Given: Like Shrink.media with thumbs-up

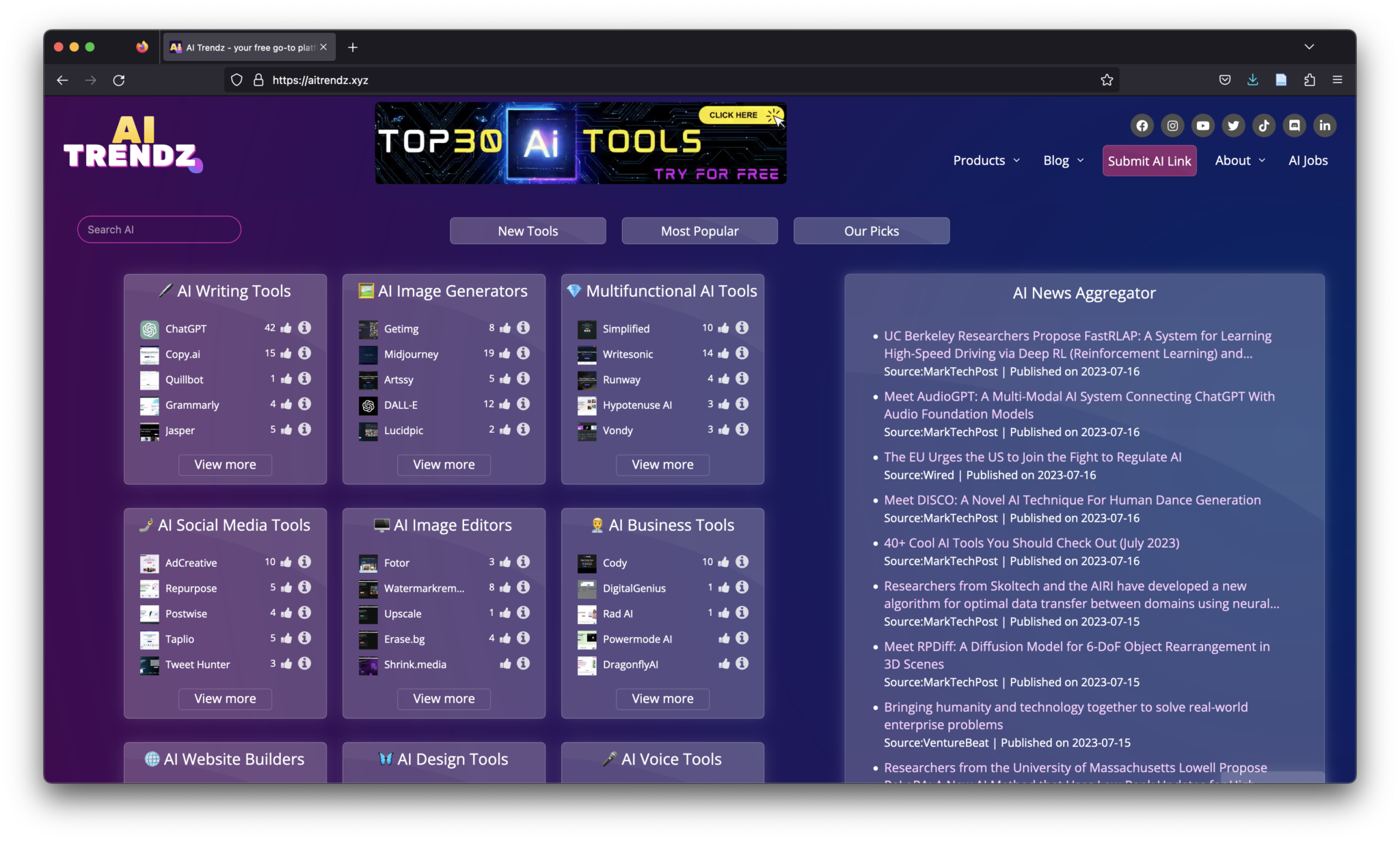Looking at the screenshot, I should click(x=505, y=664).
